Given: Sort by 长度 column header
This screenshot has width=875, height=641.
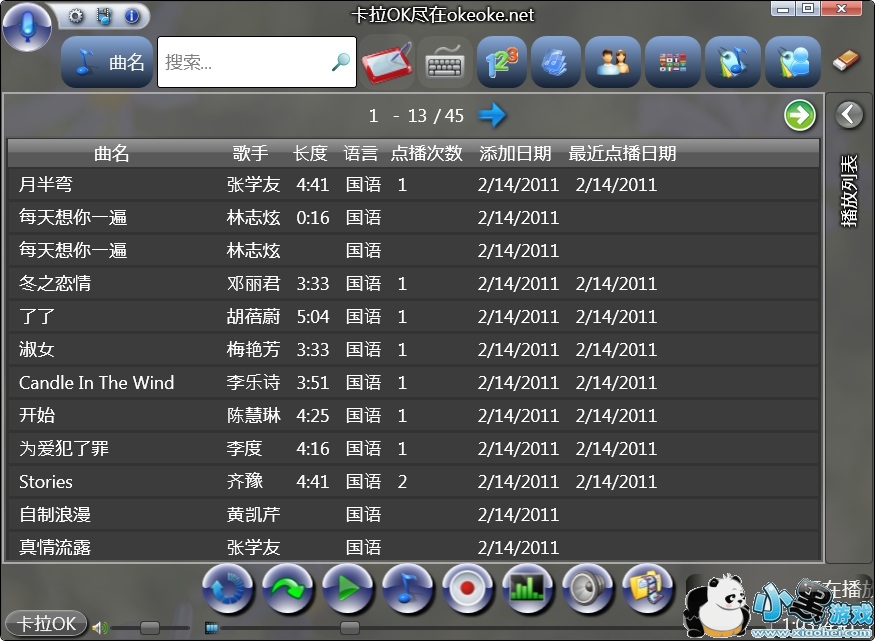Looking at the screenshot, I should click(x=310, y=153).
